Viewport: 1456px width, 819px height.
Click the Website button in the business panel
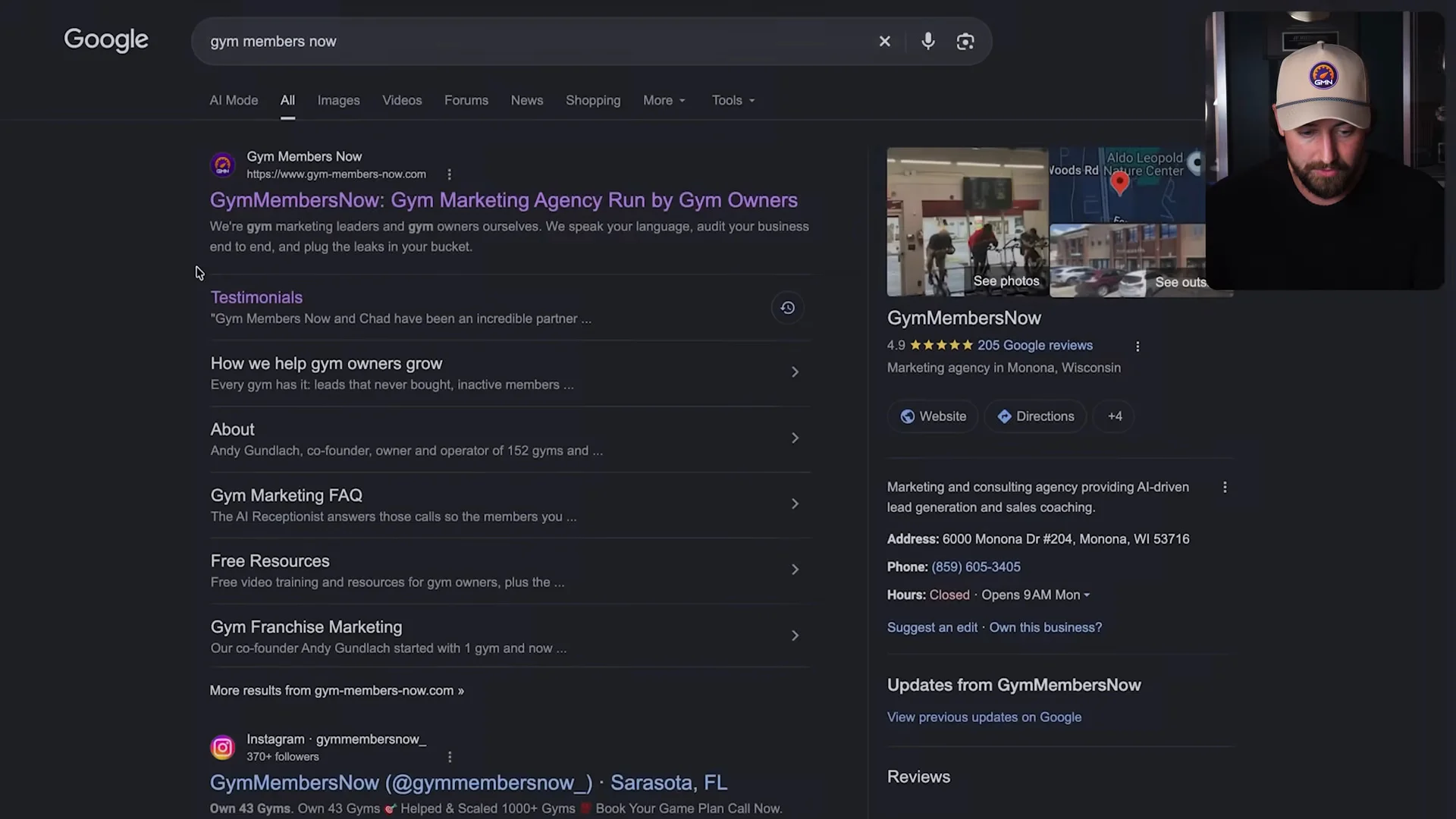click(933, 416)
